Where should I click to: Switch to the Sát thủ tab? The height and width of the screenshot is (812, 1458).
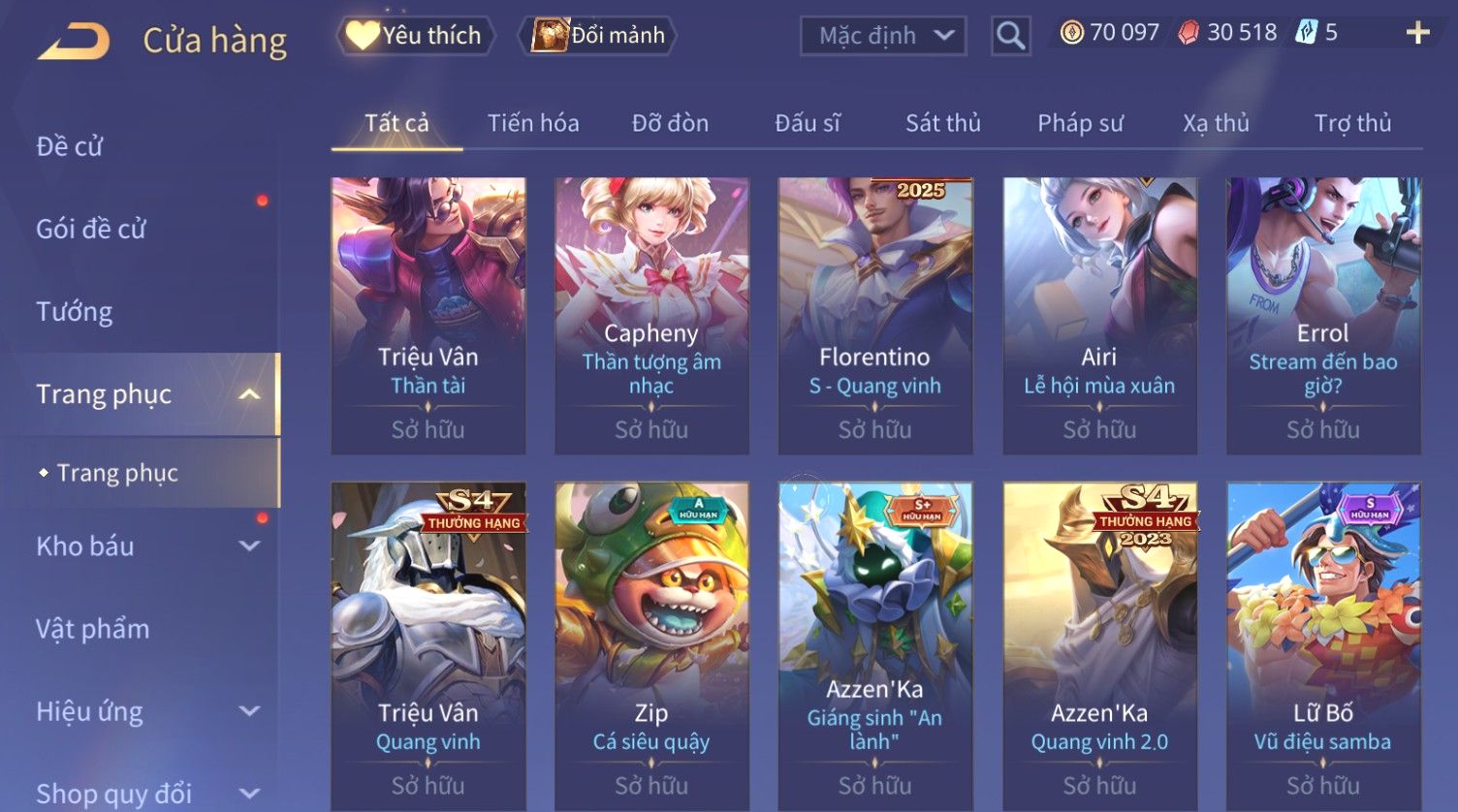click(942, 123)
